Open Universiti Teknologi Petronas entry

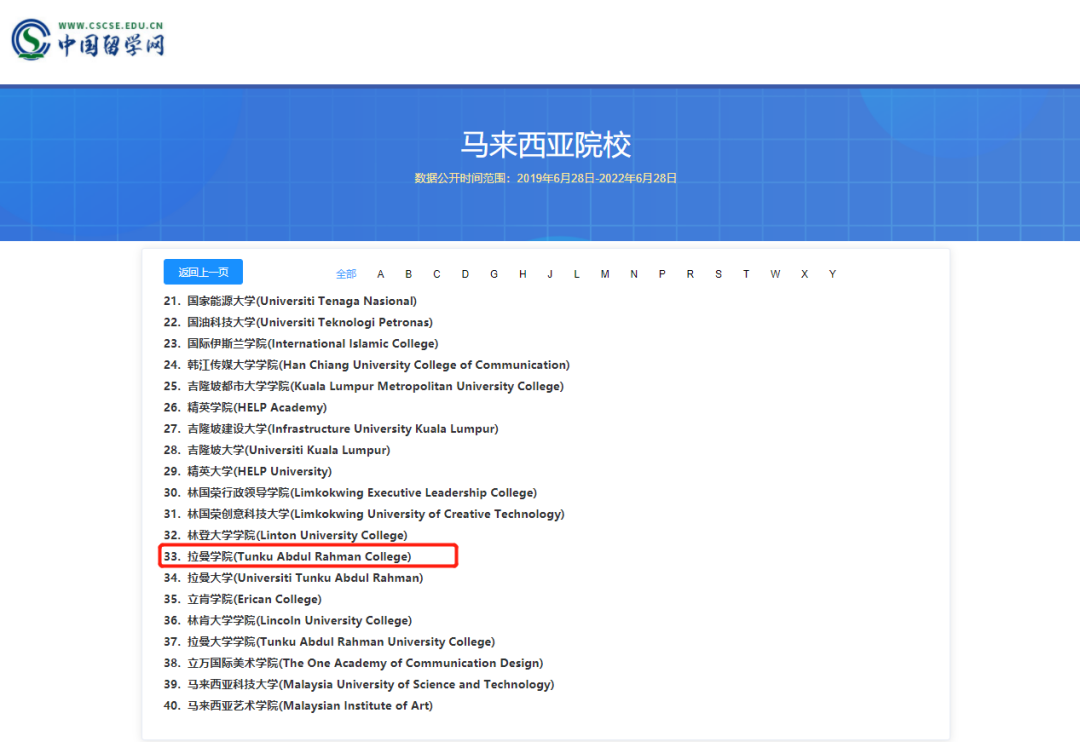coord(298,322)
